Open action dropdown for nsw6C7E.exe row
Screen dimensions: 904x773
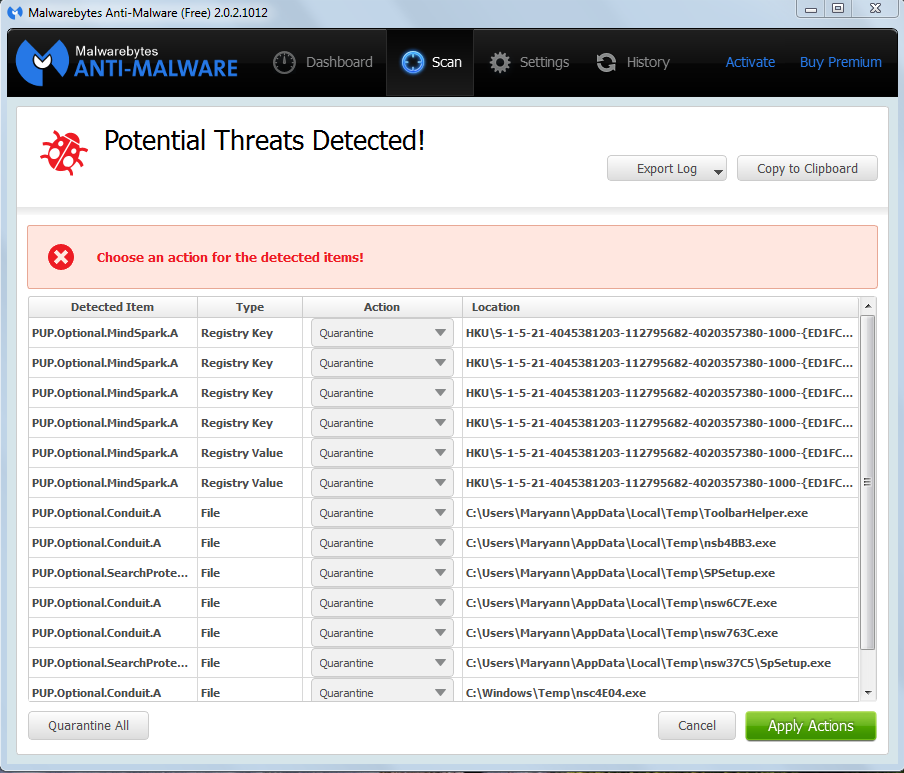click(x=382, y=602)
